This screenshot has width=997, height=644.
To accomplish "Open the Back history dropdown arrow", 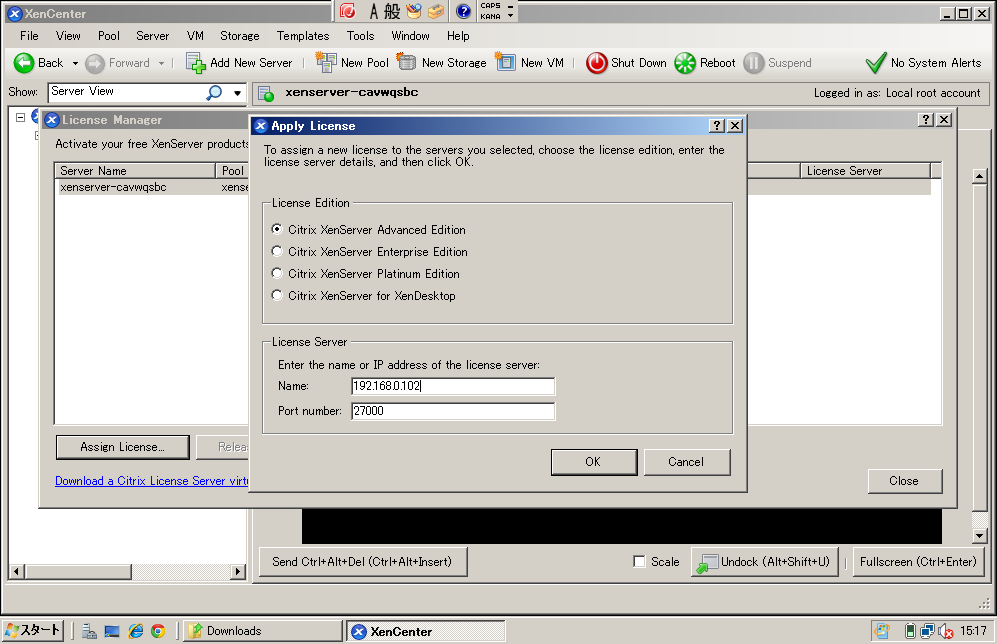I will [75, 64].
